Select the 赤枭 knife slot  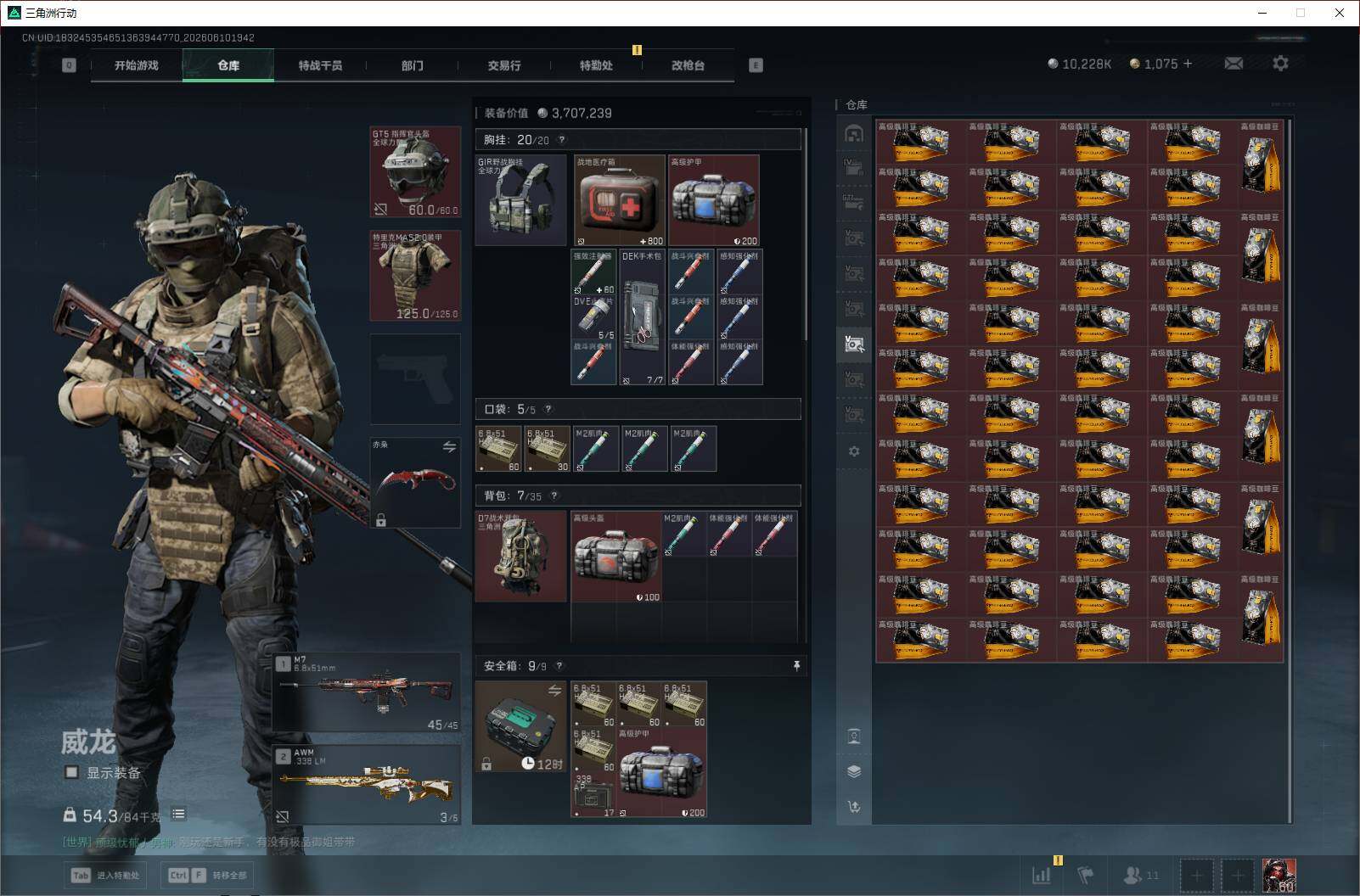(x=415, y=483)
